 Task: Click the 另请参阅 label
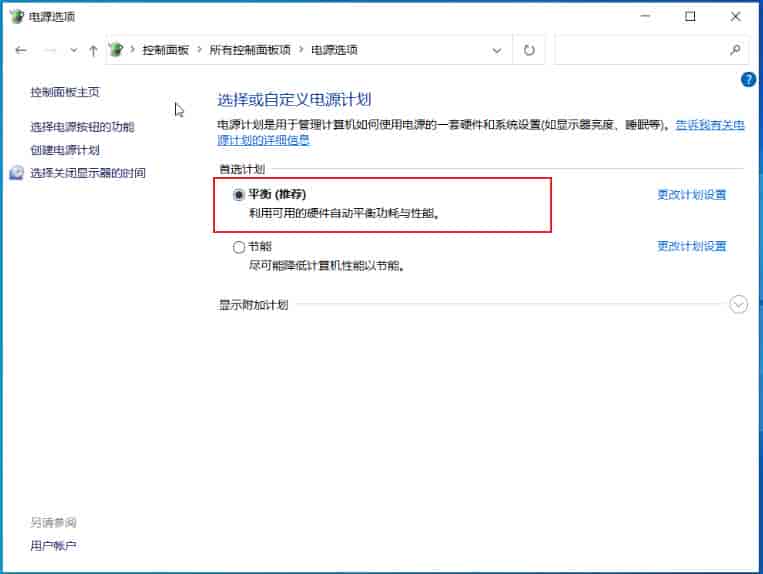pyautogui.click(x=54, y=522)
